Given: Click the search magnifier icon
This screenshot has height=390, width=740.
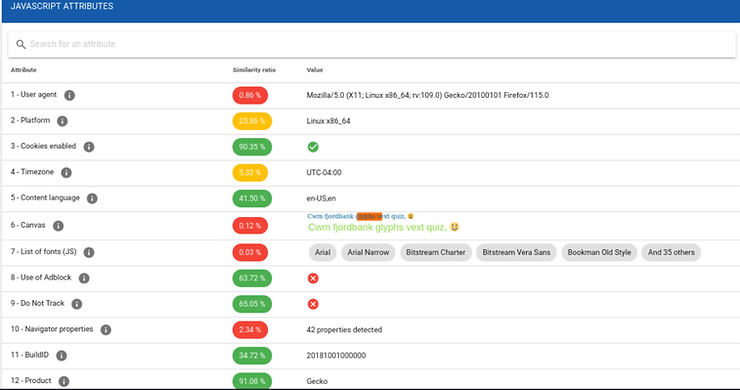Looking at the screenshot, I should tap(21, 44).
